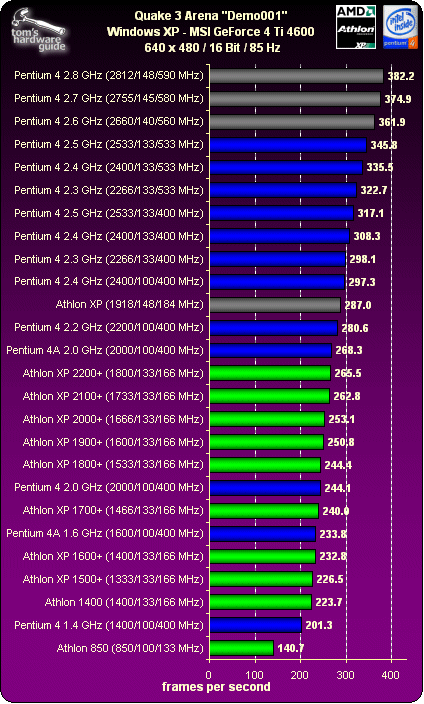Select the Pentium 4 2.6 GHz (2660/140/560 MHz) label
The image size is (424, 704).
[x=109, y=121]
